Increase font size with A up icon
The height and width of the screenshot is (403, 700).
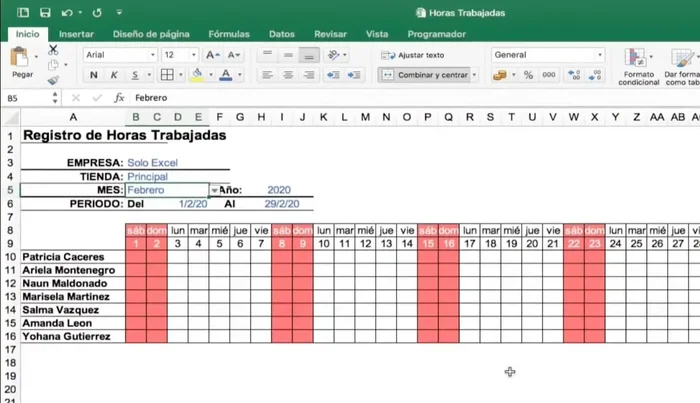pyautogui.click(x=212, y=55)
